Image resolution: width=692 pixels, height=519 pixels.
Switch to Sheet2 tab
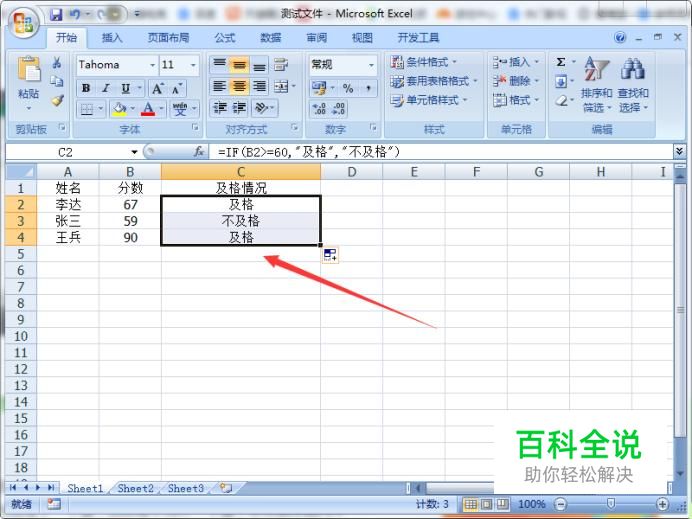tap(135, 488)
